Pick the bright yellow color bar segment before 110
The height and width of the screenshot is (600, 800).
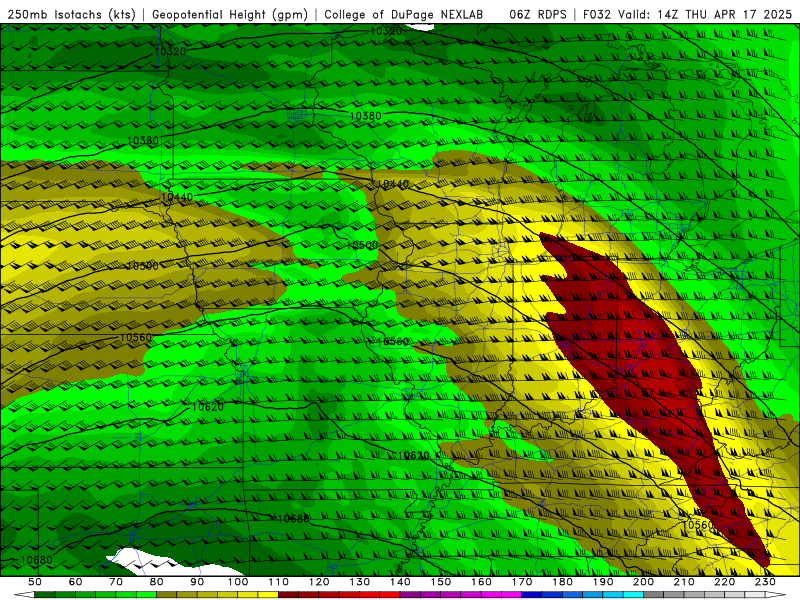pyautogui.click(x=268, y=595)
